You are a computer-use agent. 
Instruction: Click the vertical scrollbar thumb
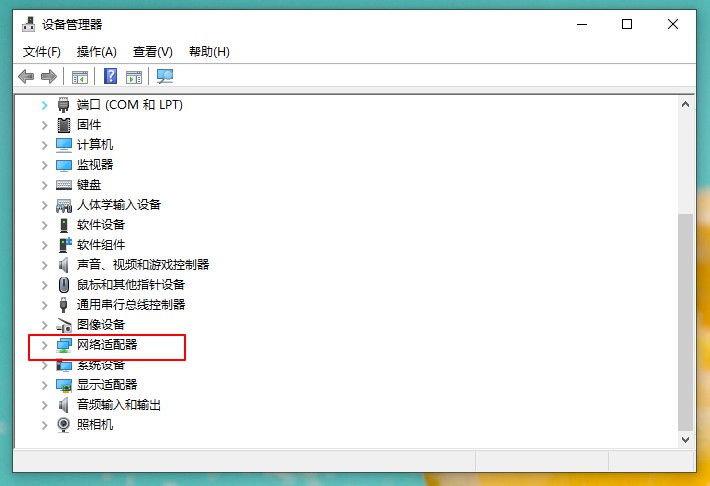click(x=686, y=322)
